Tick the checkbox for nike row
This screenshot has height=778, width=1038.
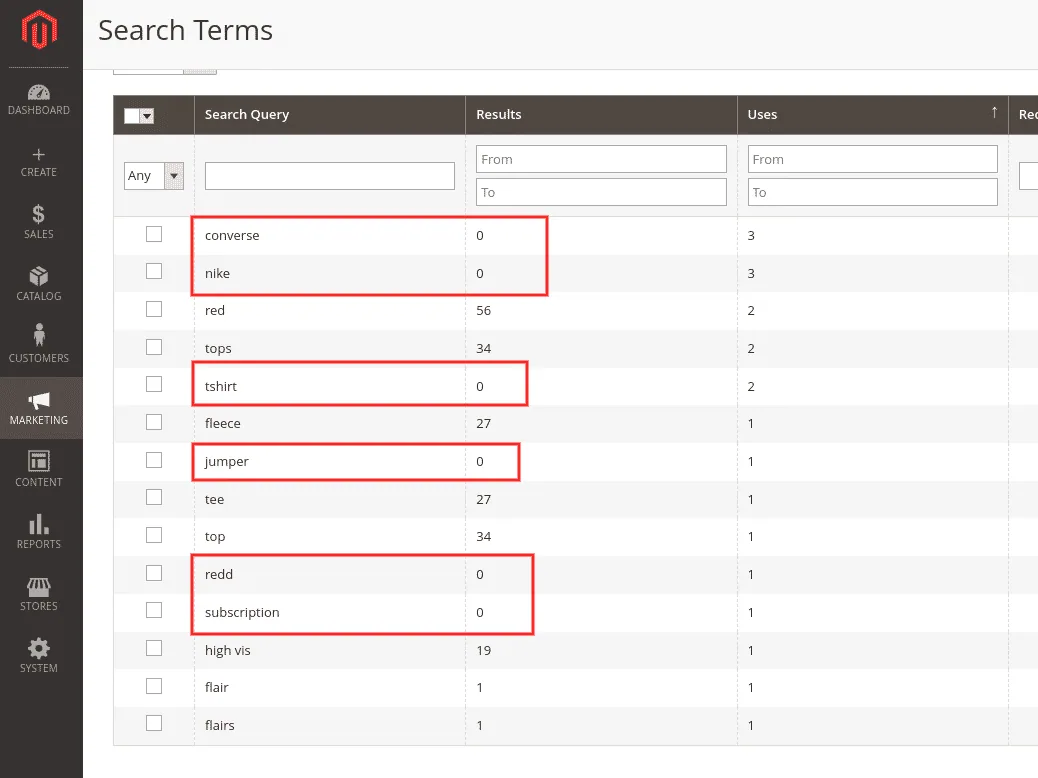click(x=154, y=271)
